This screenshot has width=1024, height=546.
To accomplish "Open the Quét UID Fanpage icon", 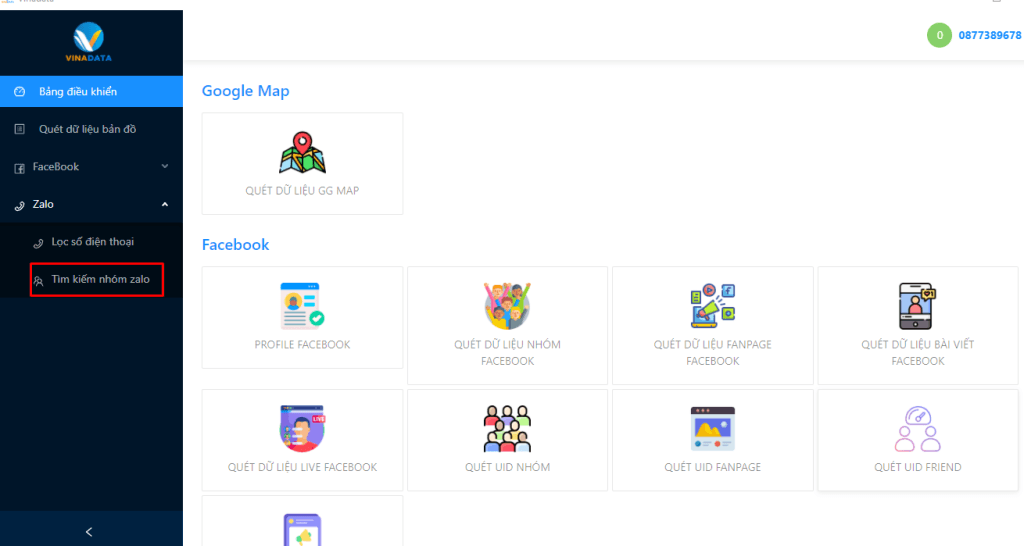I will point(712,428).
